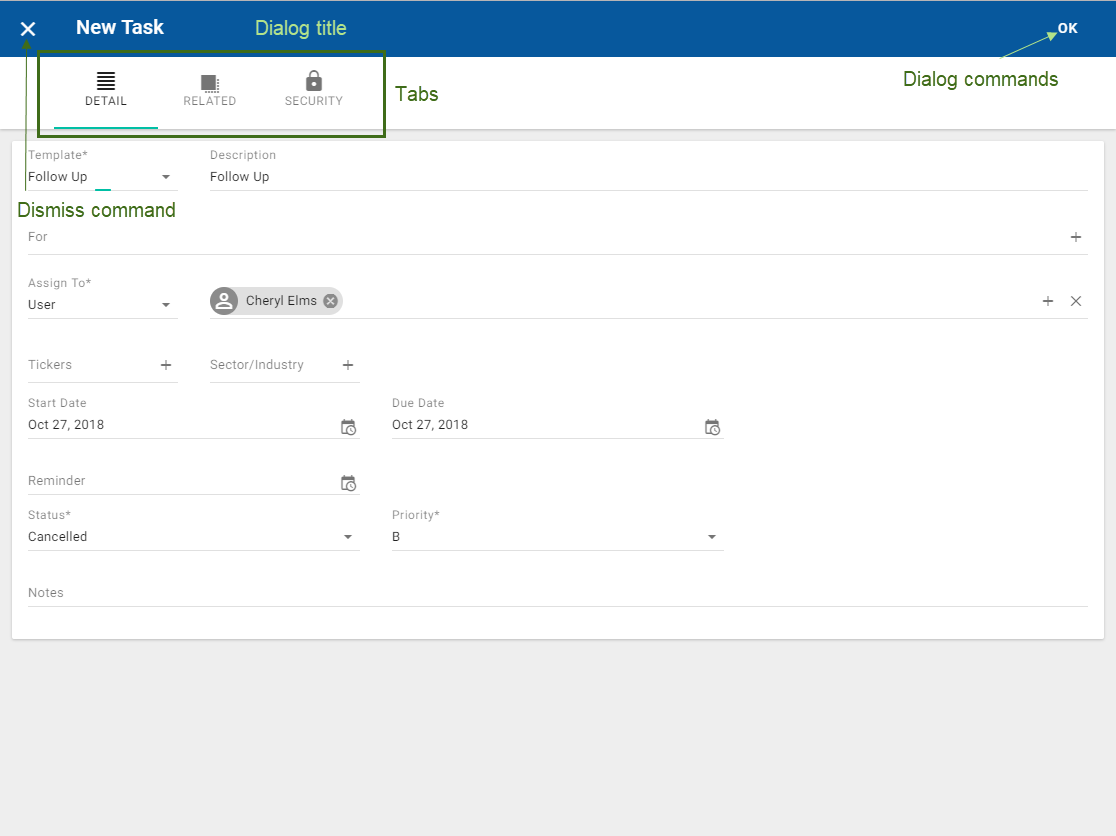Expand the Template dropdown
The image size is (1116, 836).
166,177
